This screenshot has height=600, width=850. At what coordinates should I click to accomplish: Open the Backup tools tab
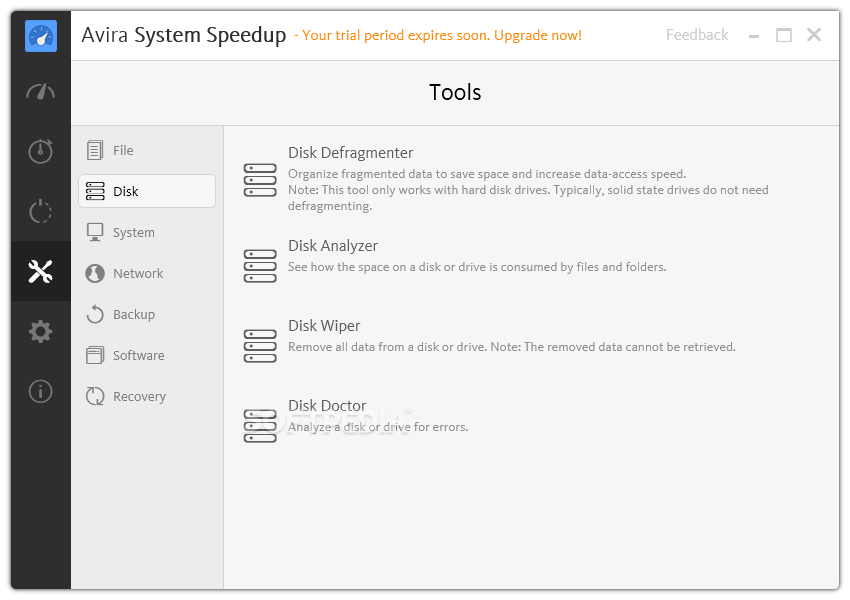[147, 314]
